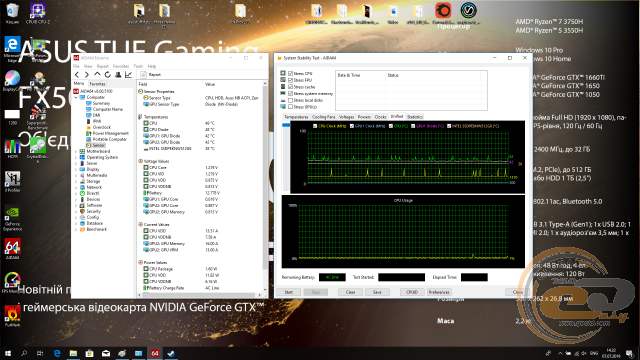Open Microsoft Store from the taskbar
This screenshot has width=640, height=360.
point(89,353)
